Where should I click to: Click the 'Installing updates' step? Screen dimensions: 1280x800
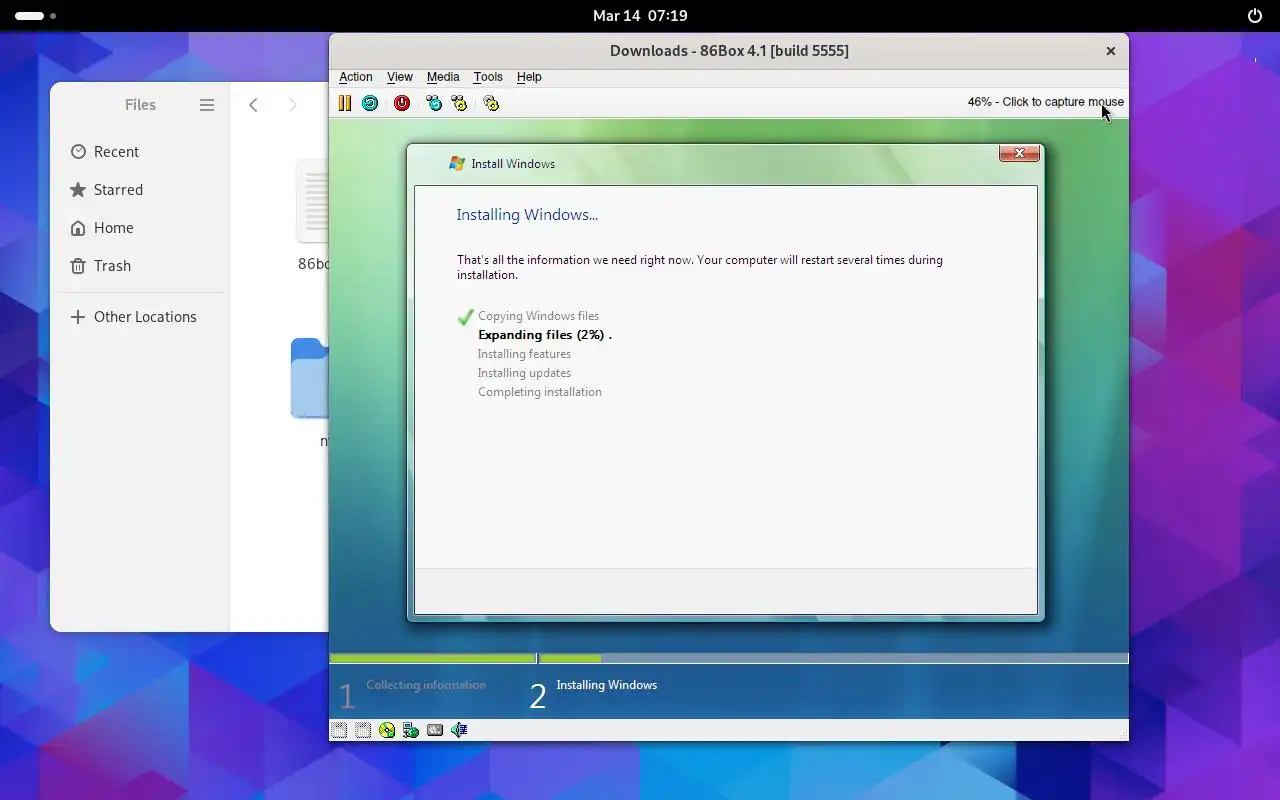point(524,373)
